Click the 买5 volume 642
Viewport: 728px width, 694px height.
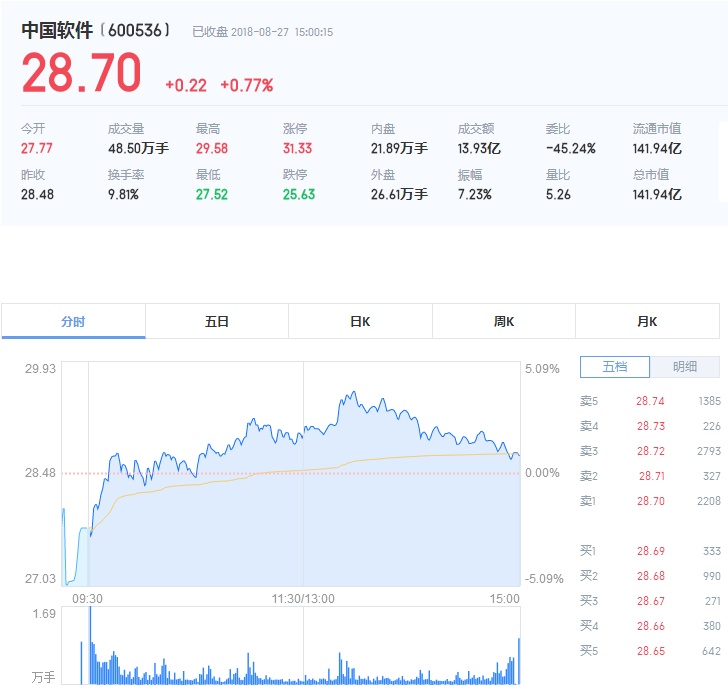coord(712,651)
